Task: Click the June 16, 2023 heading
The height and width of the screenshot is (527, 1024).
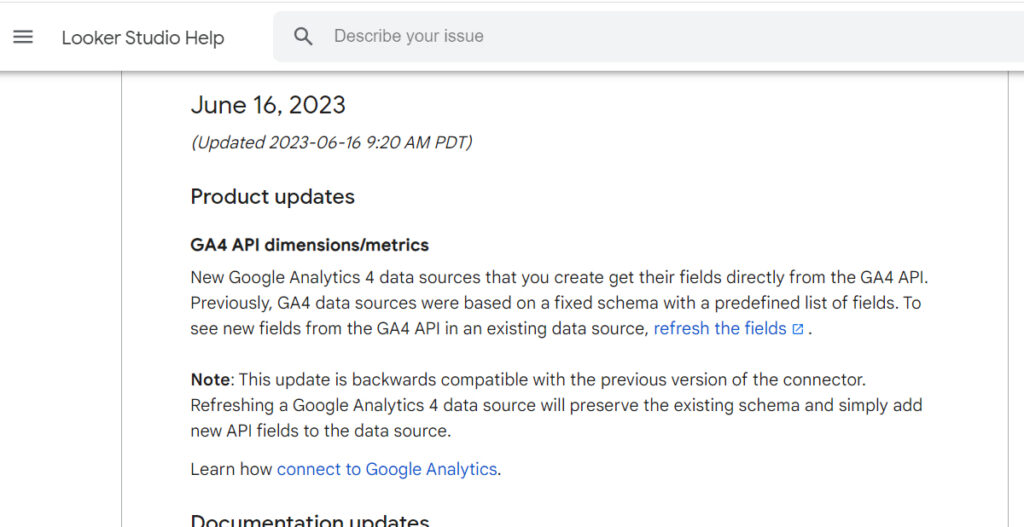Action: (268, 105)
